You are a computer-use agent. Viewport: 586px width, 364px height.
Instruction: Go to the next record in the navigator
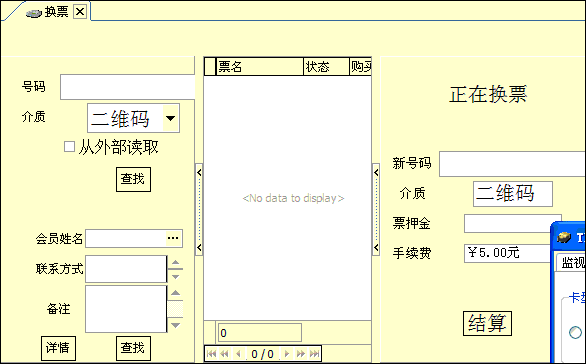tap(287, 354)
